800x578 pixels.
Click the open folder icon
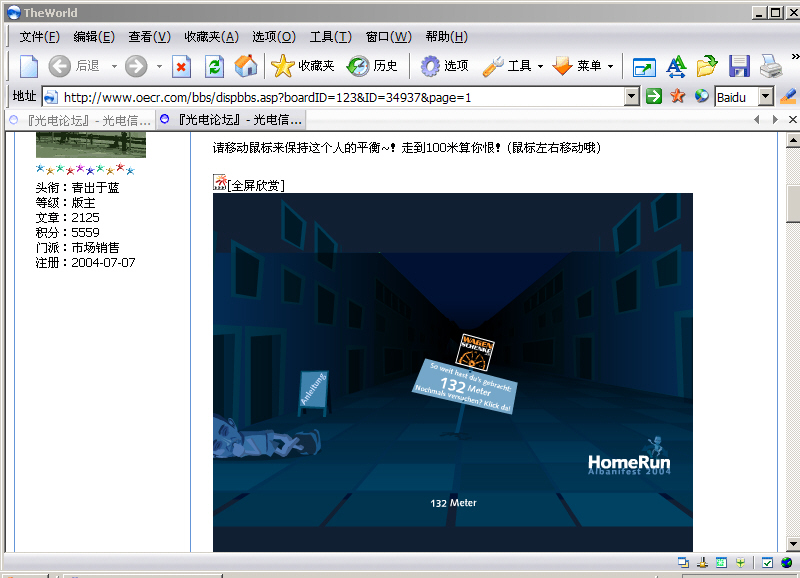[707, 66]
